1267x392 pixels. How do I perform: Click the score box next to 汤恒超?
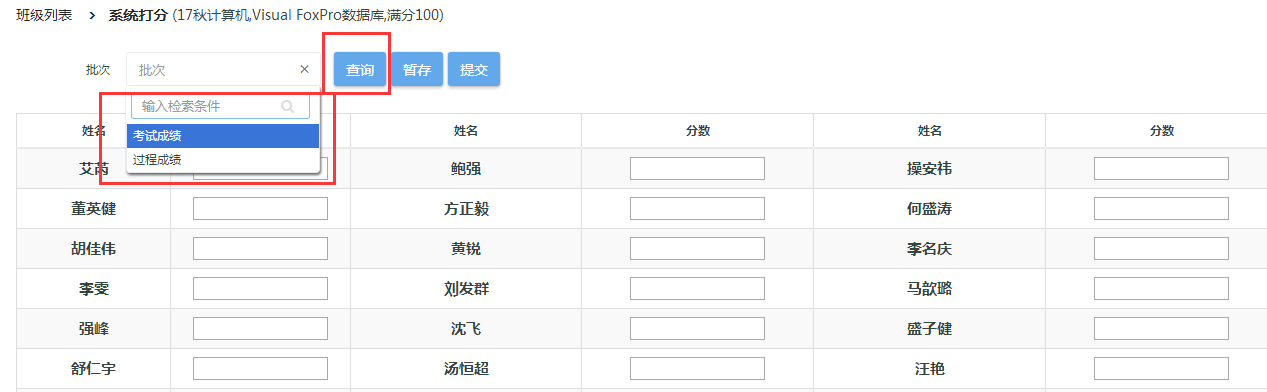[697, 369]
